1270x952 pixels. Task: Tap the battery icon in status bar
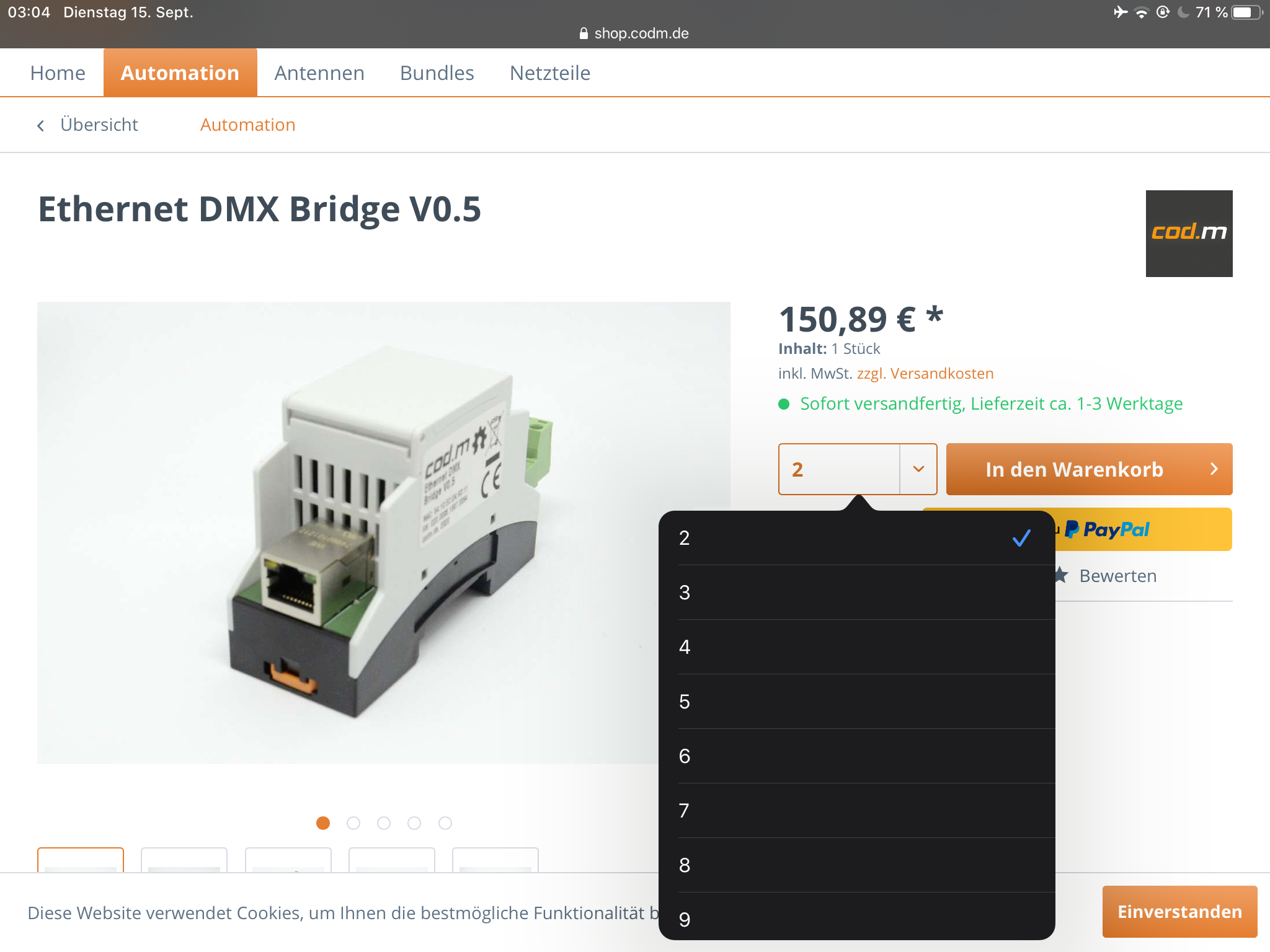click(1245, 12)
